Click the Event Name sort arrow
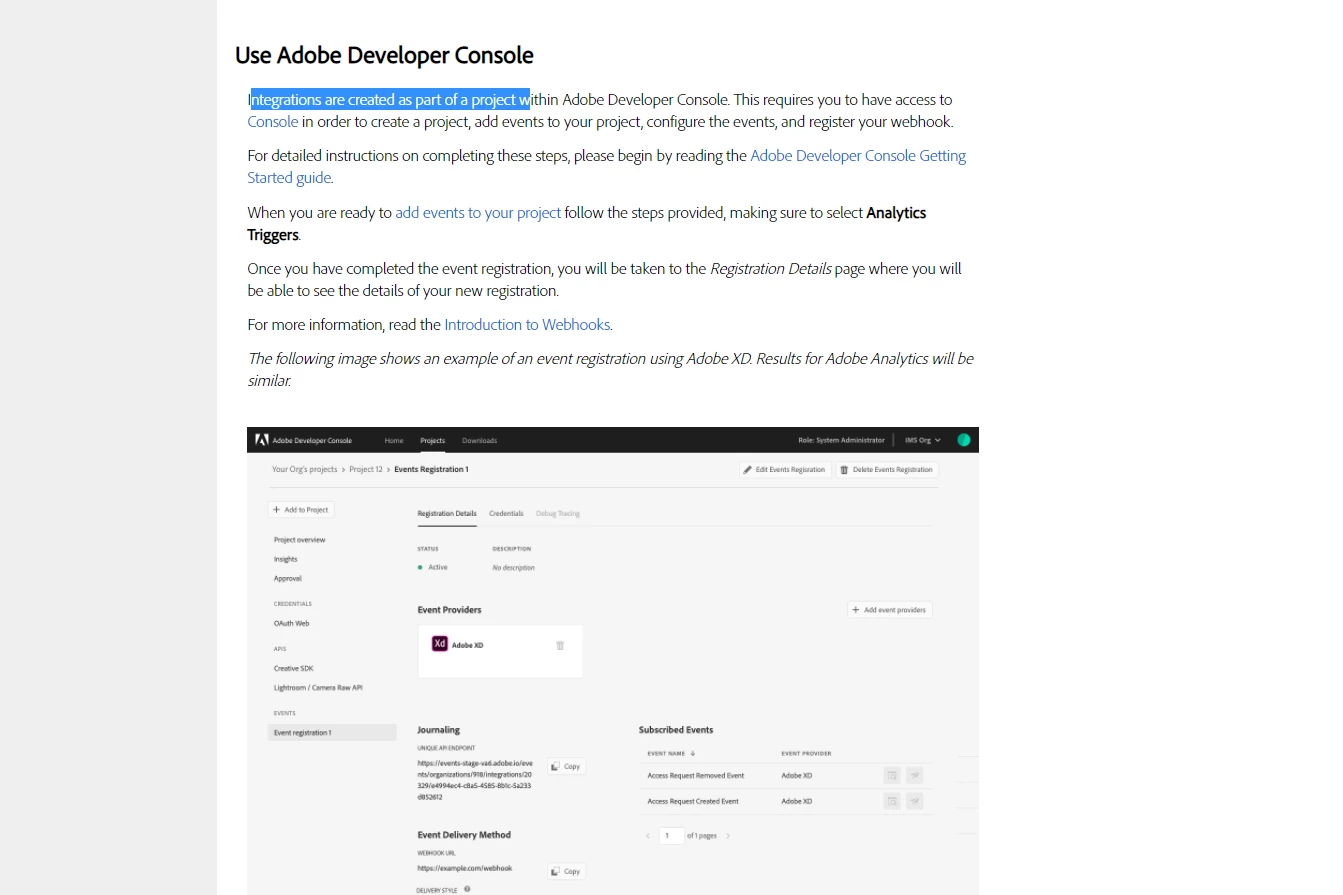The width and height of the screenshot is (1343, 895). tap(693, 754)
